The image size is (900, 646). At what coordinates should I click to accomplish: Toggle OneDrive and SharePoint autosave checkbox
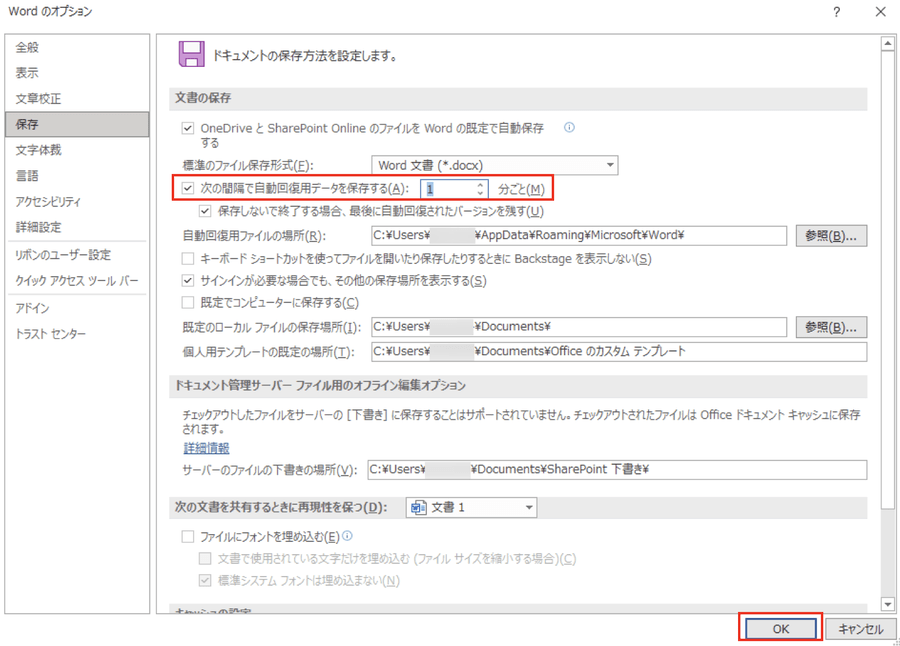click(188, 128)
